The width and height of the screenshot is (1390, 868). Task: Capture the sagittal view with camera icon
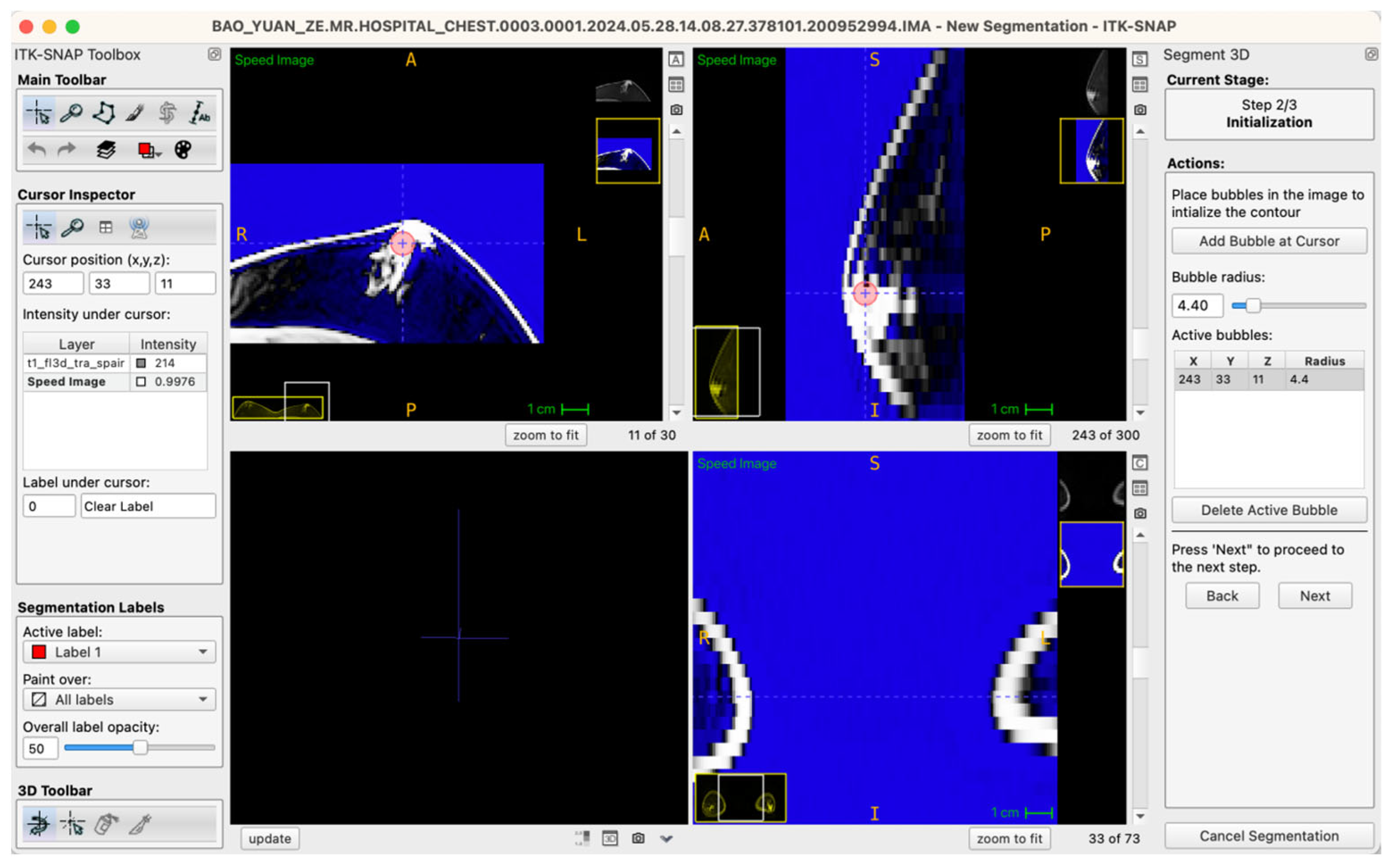tap(1140, 110)
